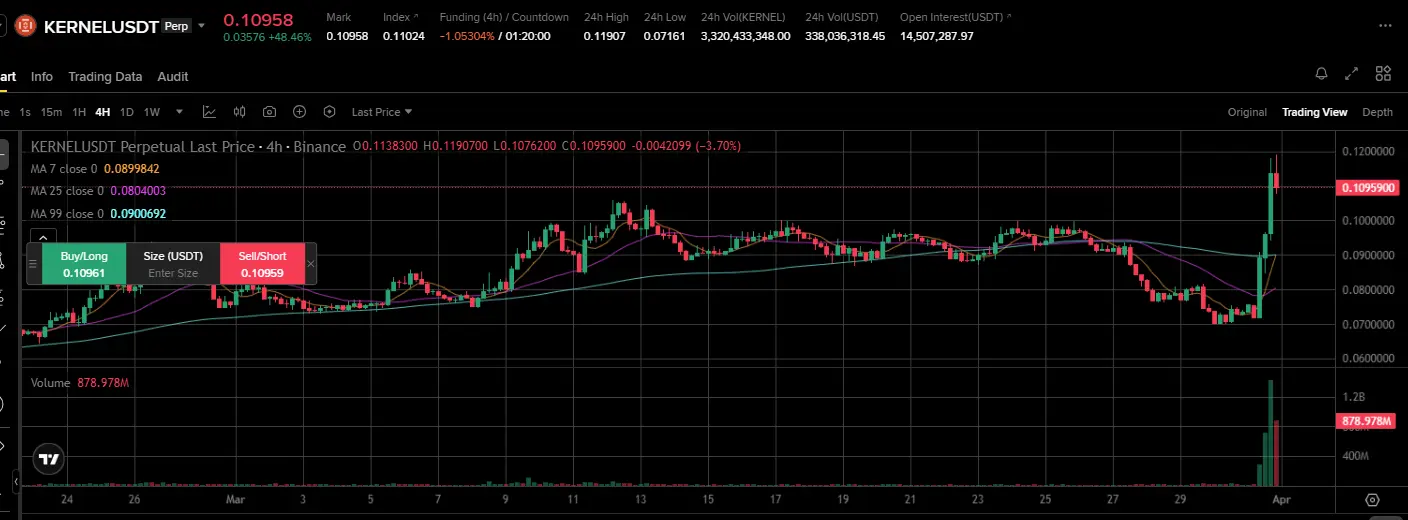Click the KERNEL coin logo
Screen dimensions: 1408x520
(25, 26)
